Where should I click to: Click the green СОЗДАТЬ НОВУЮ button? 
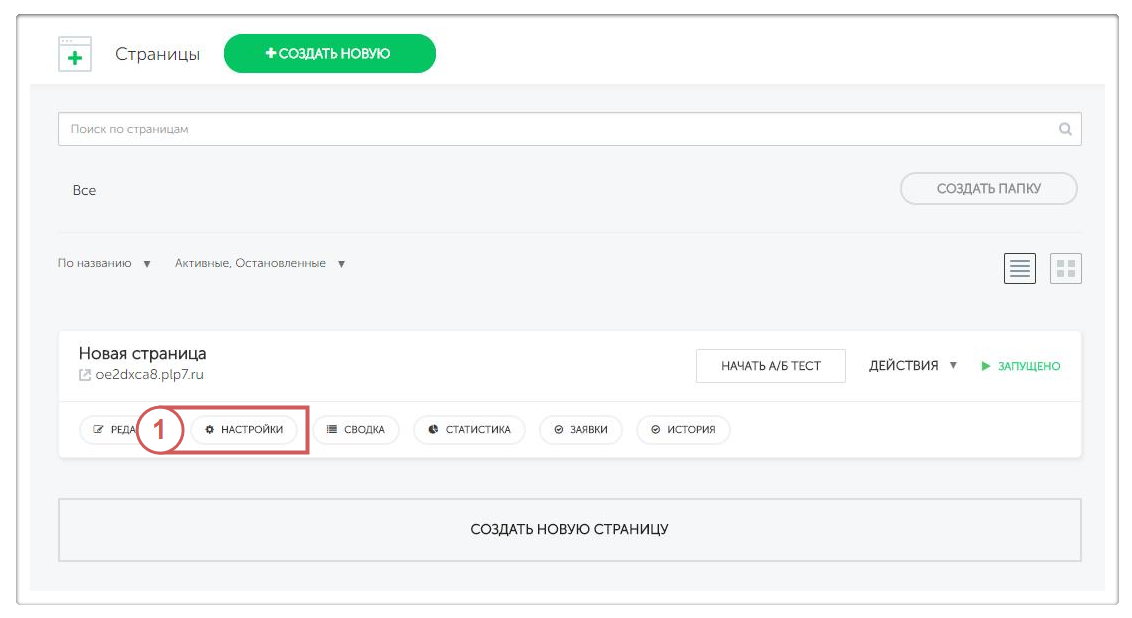(x=329, y=54)
